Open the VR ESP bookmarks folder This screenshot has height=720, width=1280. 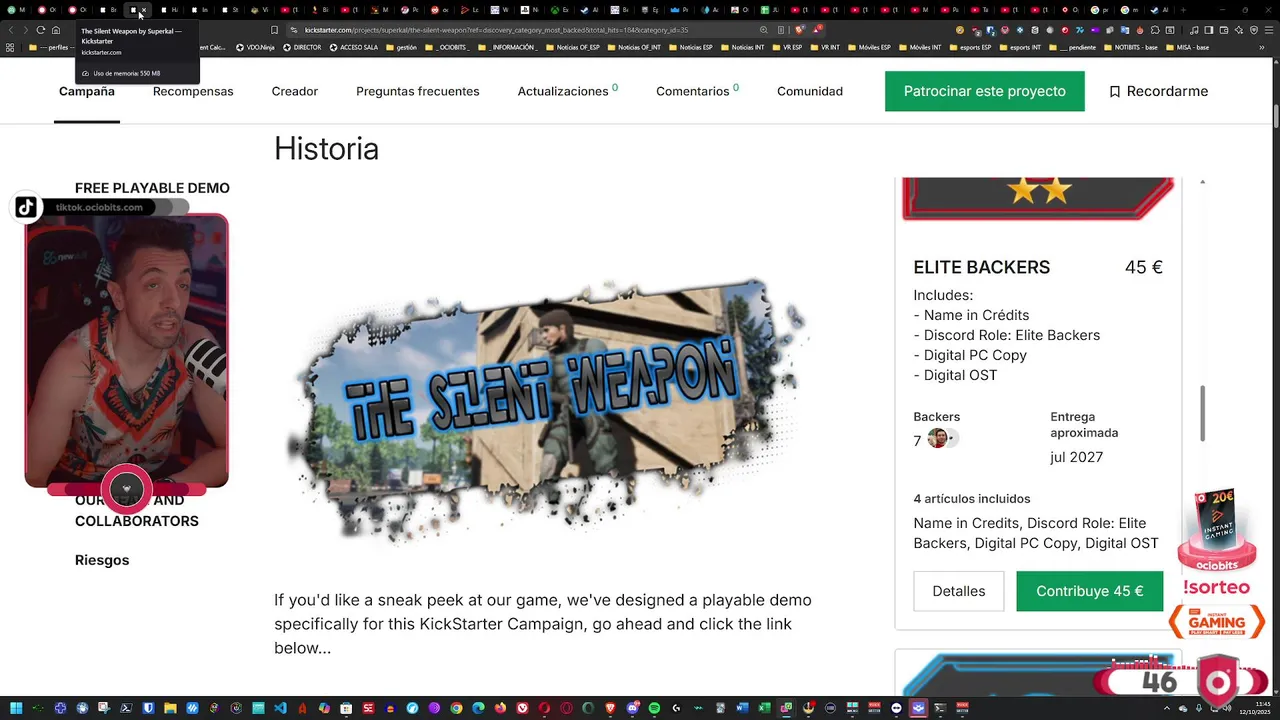tap(787, 47)
